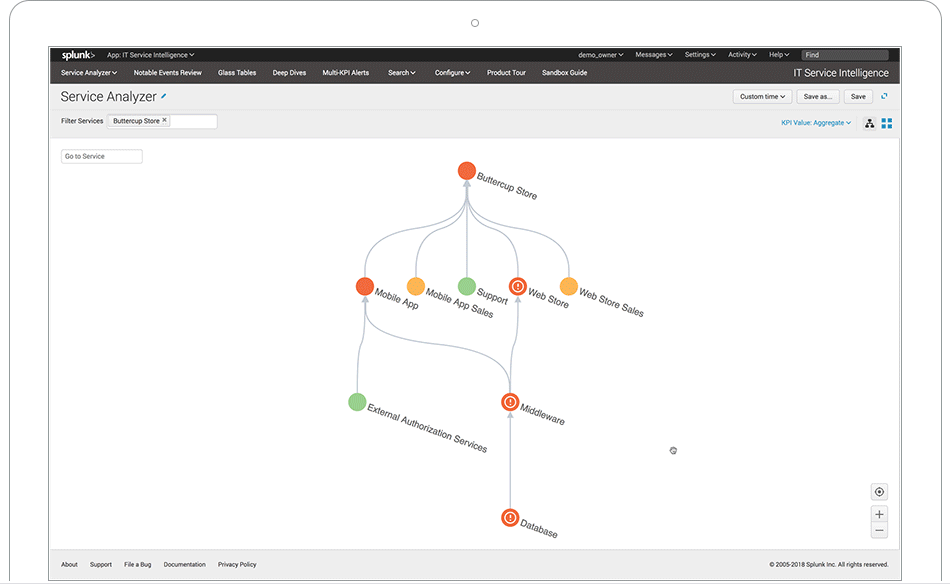Viewport: 950px width, 584px height.
Task: Select the External Authorization Services node
Action: coord(357,402)
